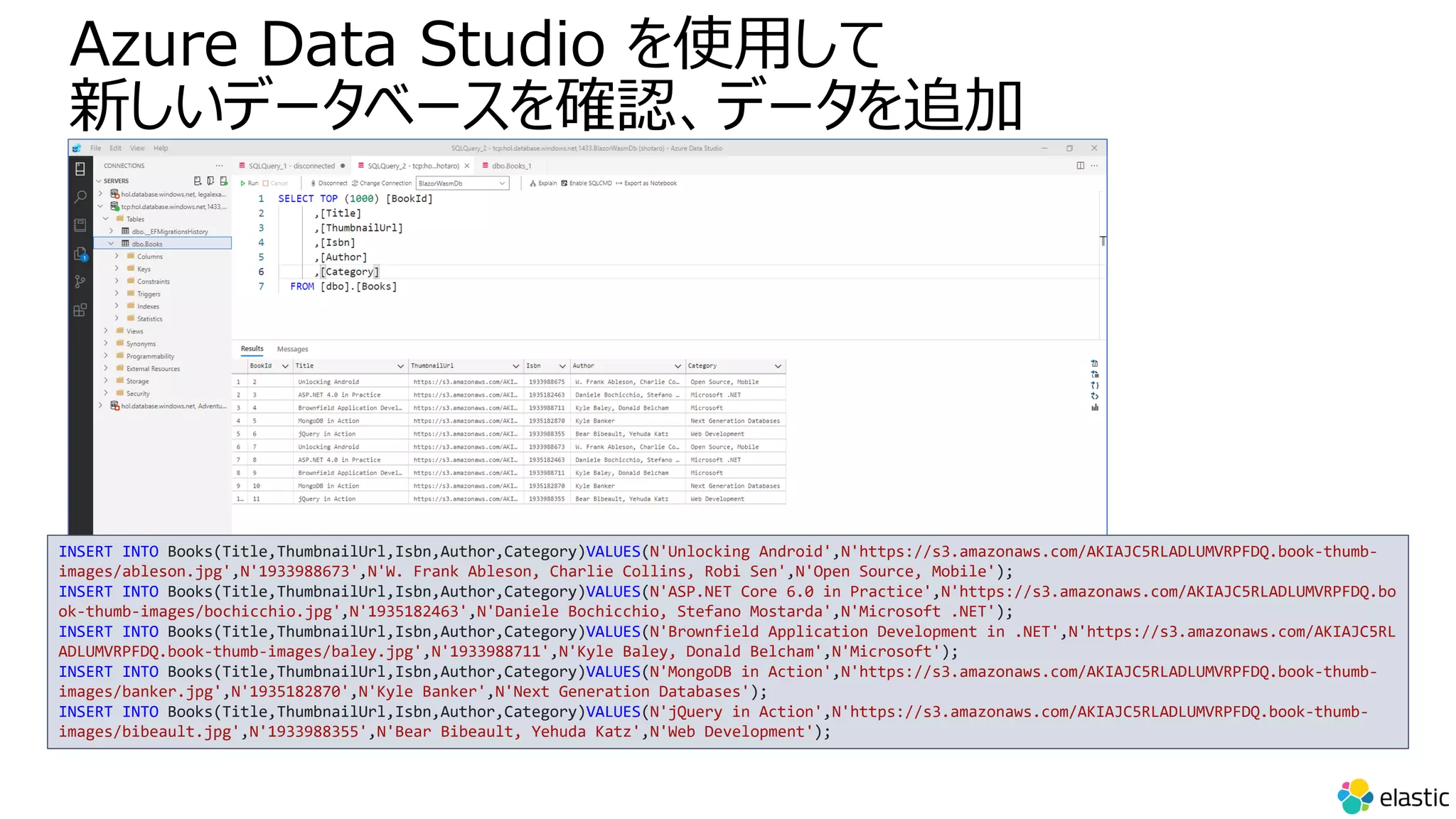Open the Extensions view
Viewport: 1456px width, 819px height.
tap(80, 310)
